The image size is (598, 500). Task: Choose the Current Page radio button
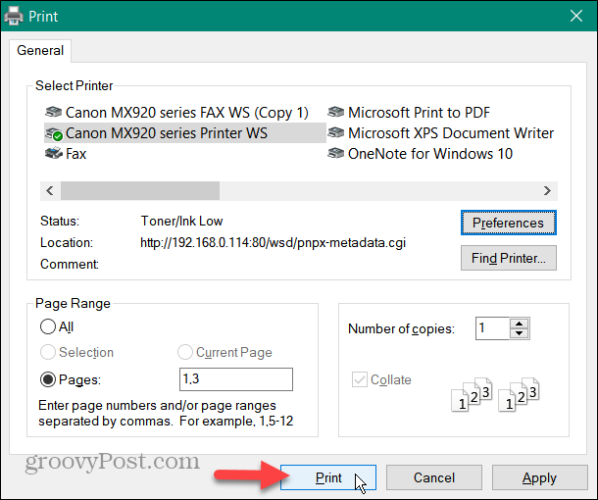[185, 352]
